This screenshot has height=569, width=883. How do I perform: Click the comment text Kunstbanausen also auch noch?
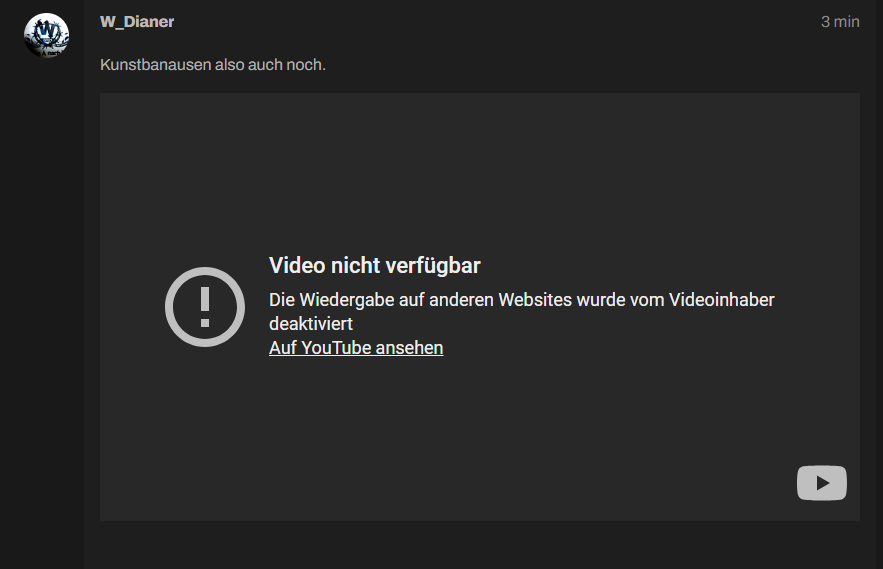point(213,65)
